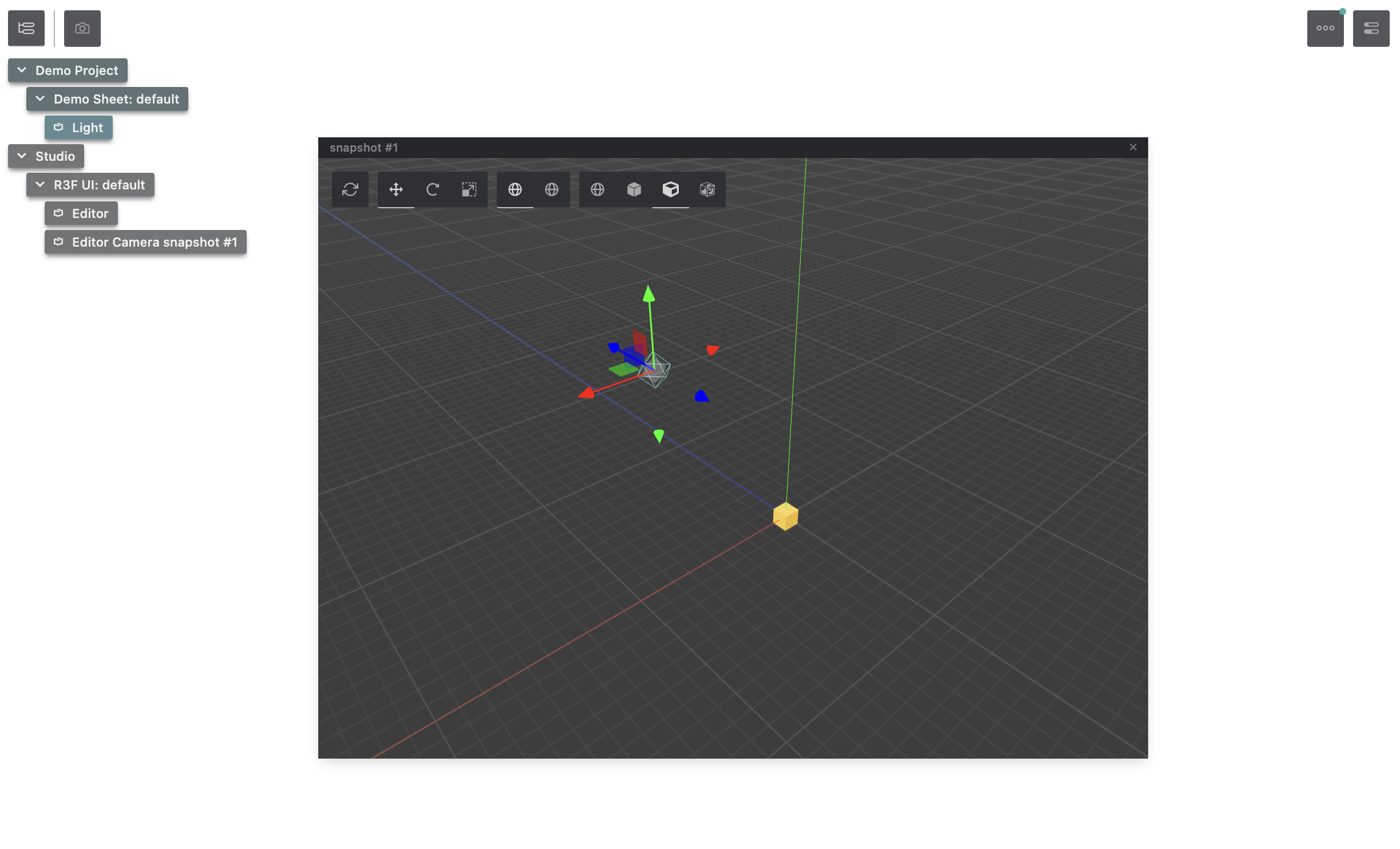The image size is (1400, 849).
Task: Switch to flat cube shading mode
Action: (634, 189)
